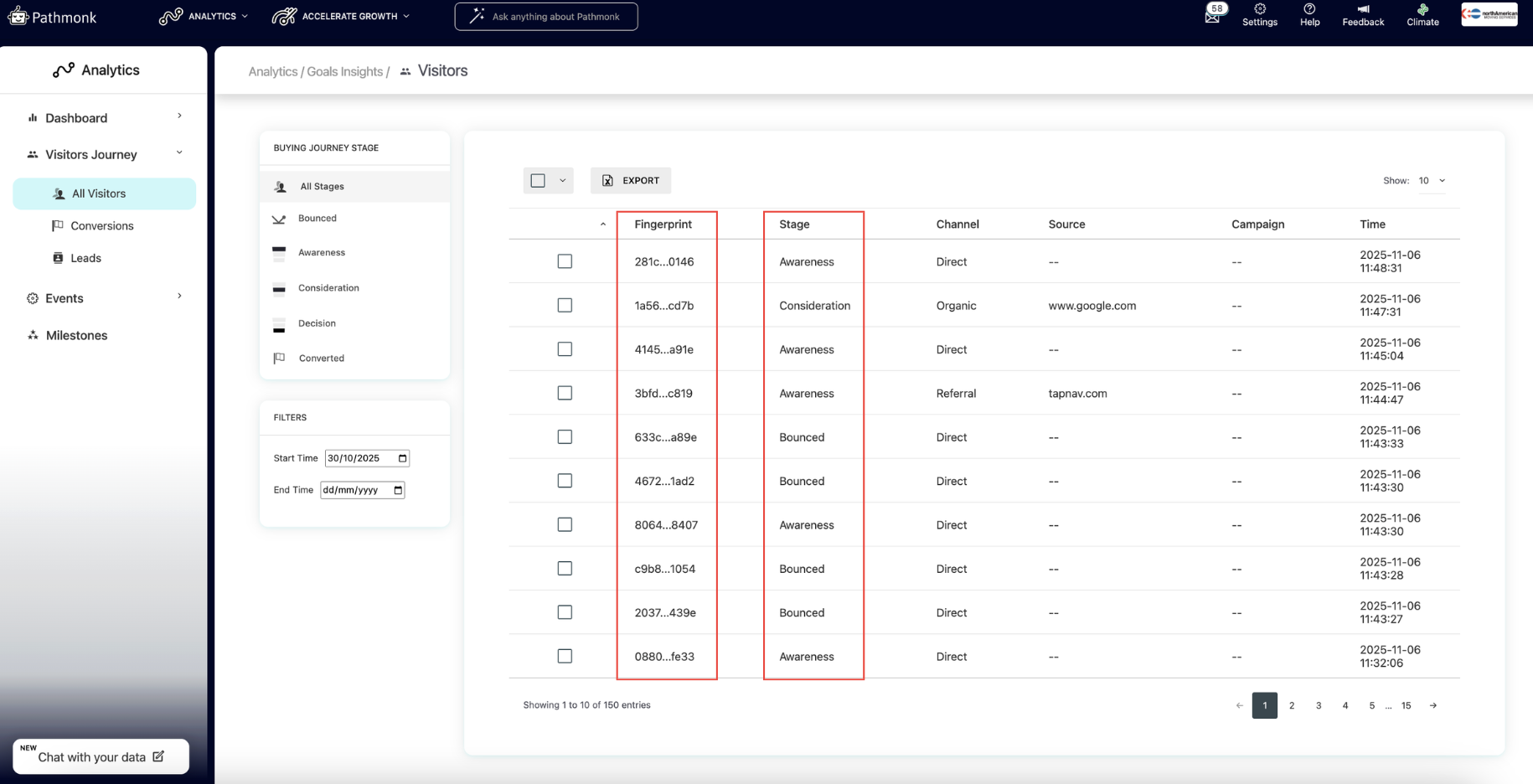Click the Start Time date field
This screenshot has width=1533, height=784.
pyautogui.click(x=367, y=458)
